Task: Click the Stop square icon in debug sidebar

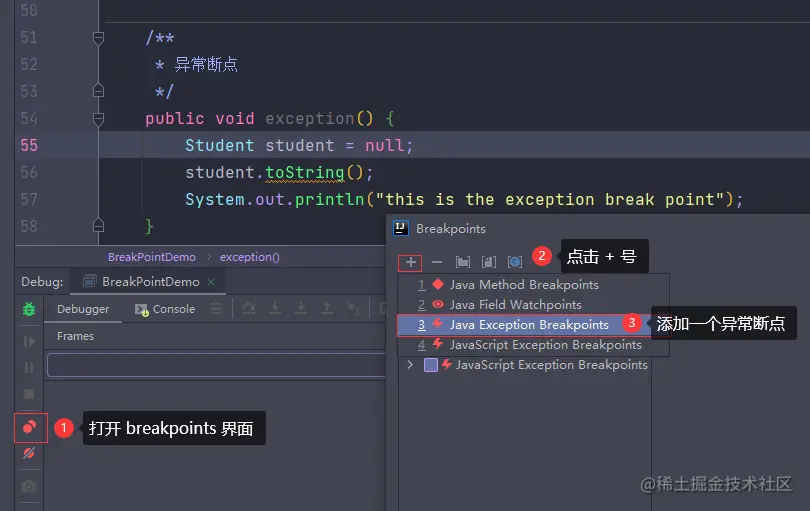Action: [x=29, y=394]
